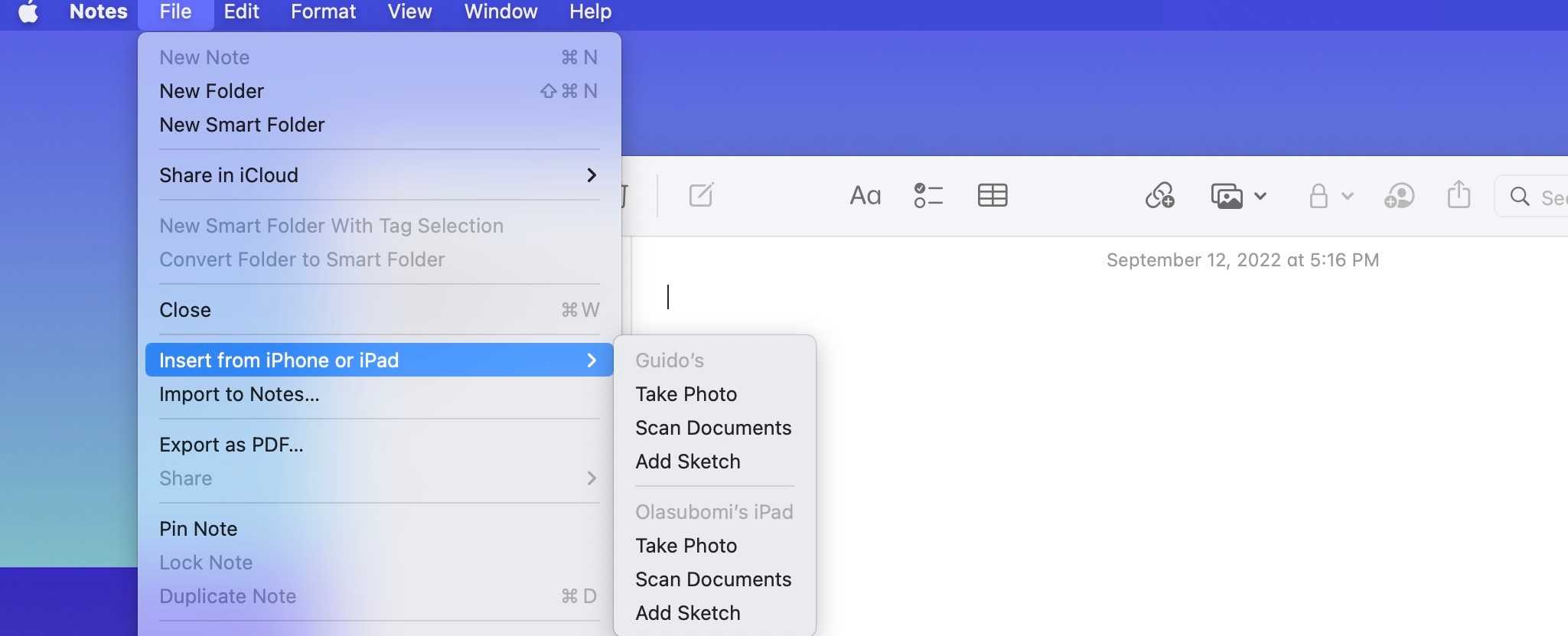Image resolution: width=1568 pixels, height=636 pixels.
Task: Choose New Smart Folder
Action: [242, 125]
